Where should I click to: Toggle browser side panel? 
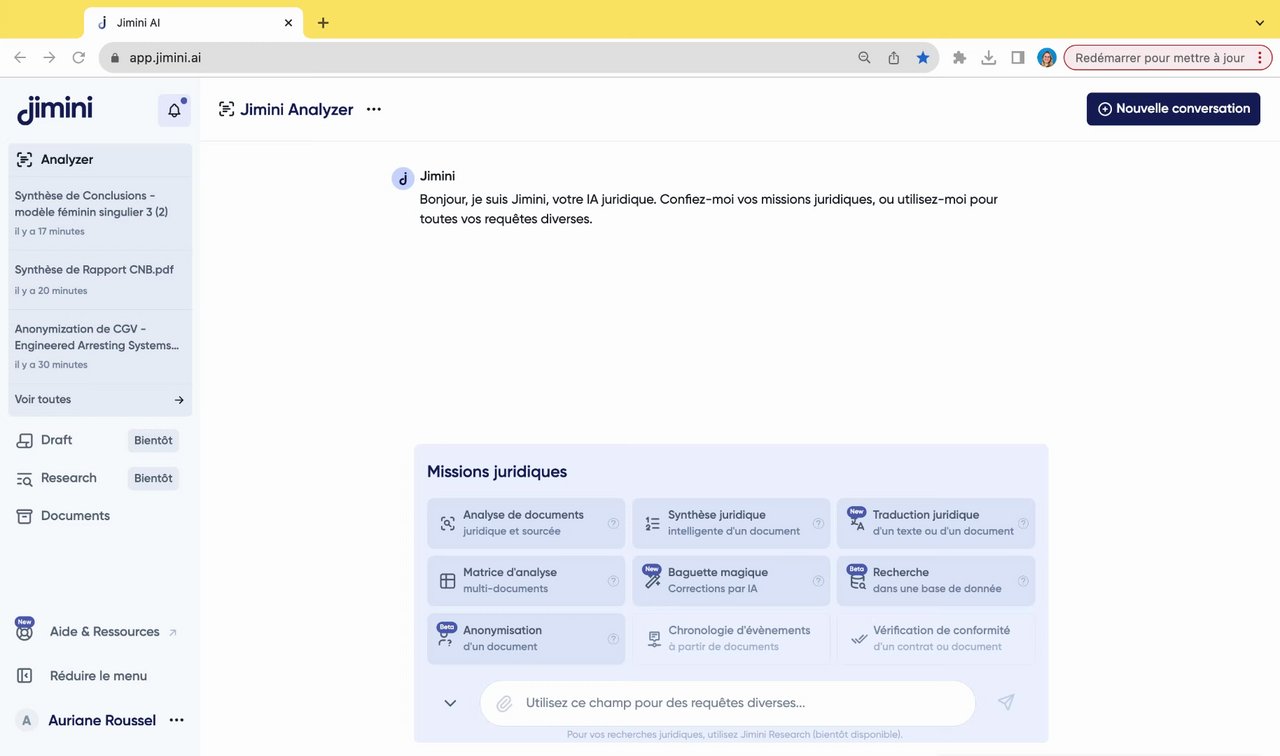coord(1018,58)
